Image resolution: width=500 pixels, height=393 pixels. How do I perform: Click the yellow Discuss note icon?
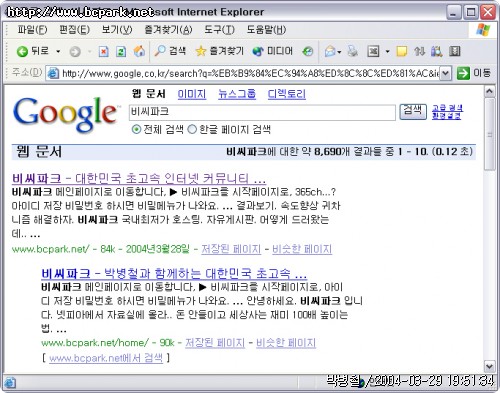401,51
